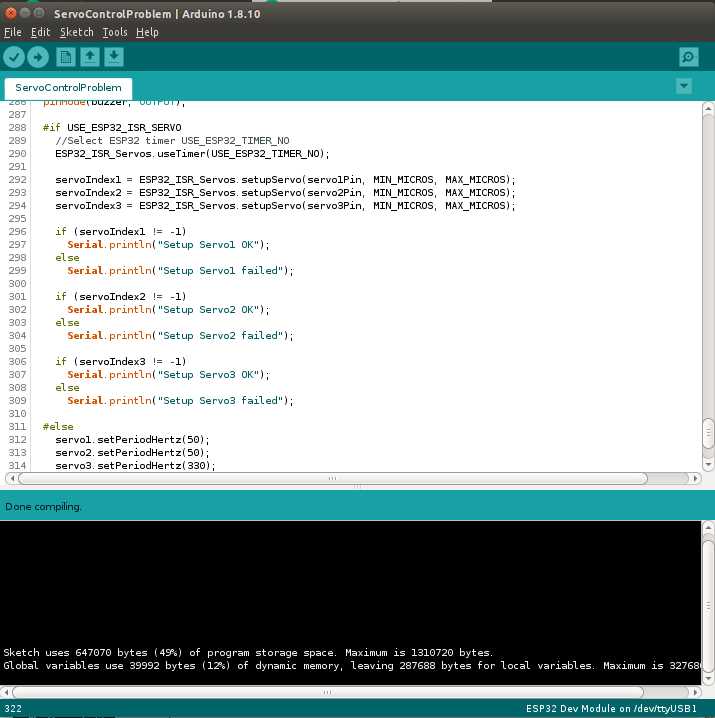This screenshot has width=715, height=718.
Task: Click editor horizontal scroll-left arrow
Action: pyautogui.click(x=12, y=479)
